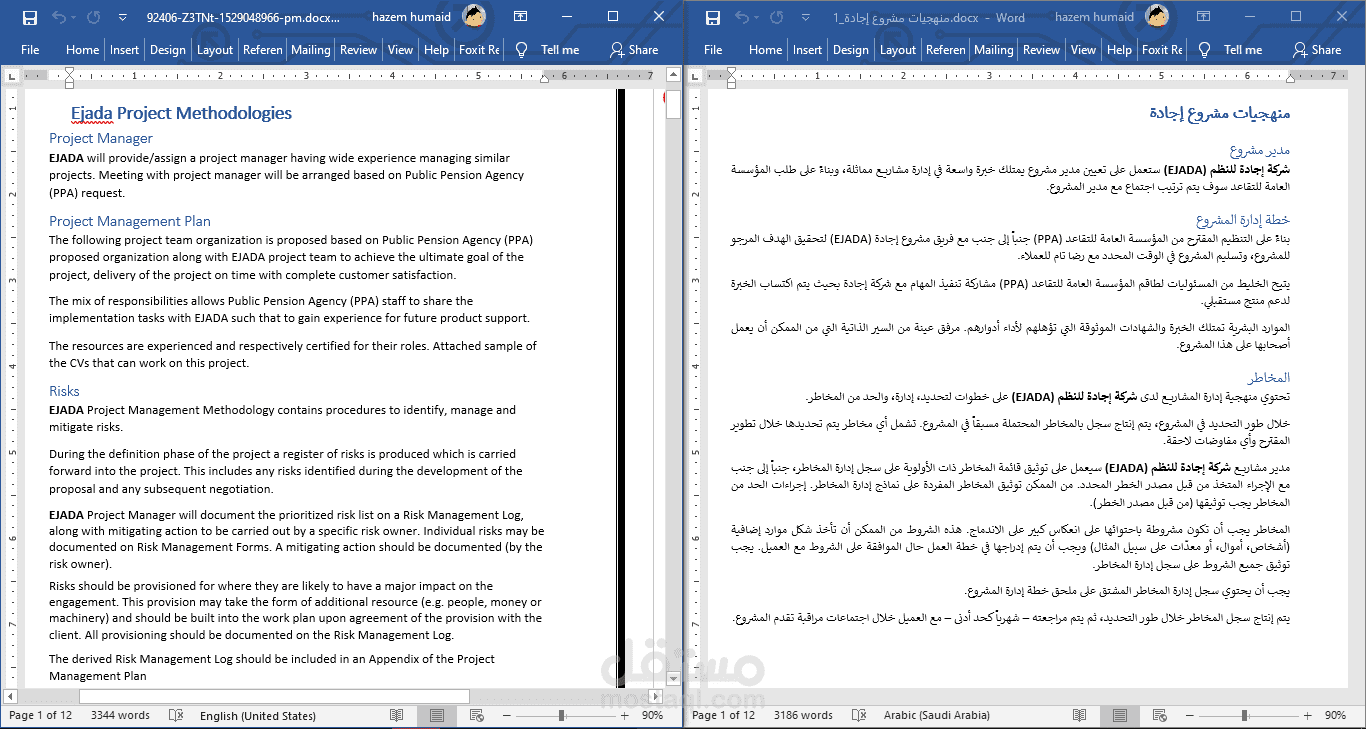Screen dimensions: 1366x729
Task: Share the English document from the left window
Action: coord(634,49)
